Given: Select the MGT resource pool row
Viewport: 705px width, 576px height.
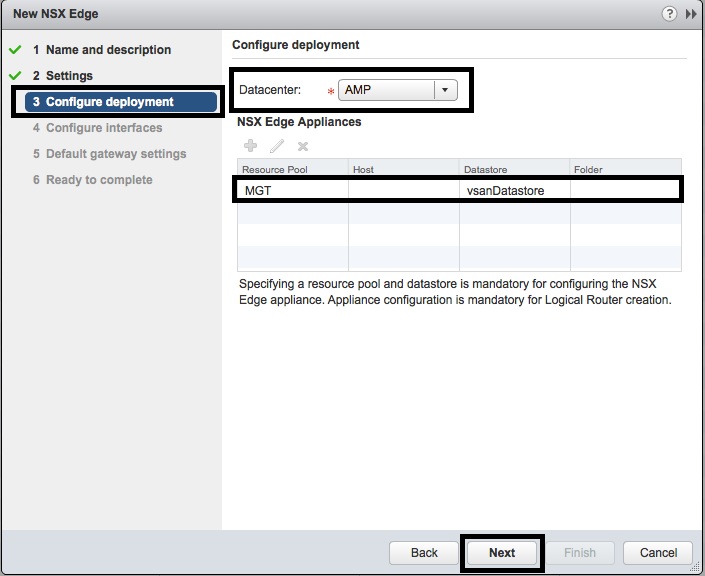Looking at the screenshot, I should (x=290, y=190).
